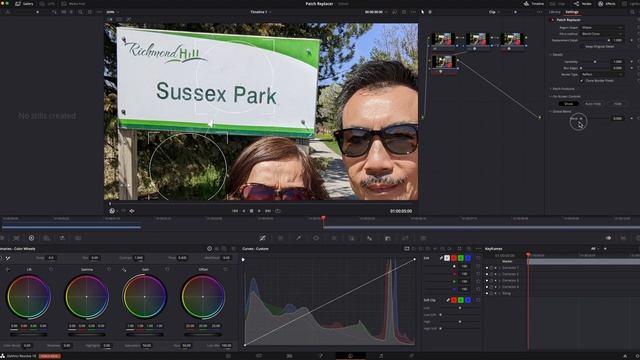Viewport: 640px width, 360px height.
Task: Toggle the Effects panel
Action: (607, 4)
